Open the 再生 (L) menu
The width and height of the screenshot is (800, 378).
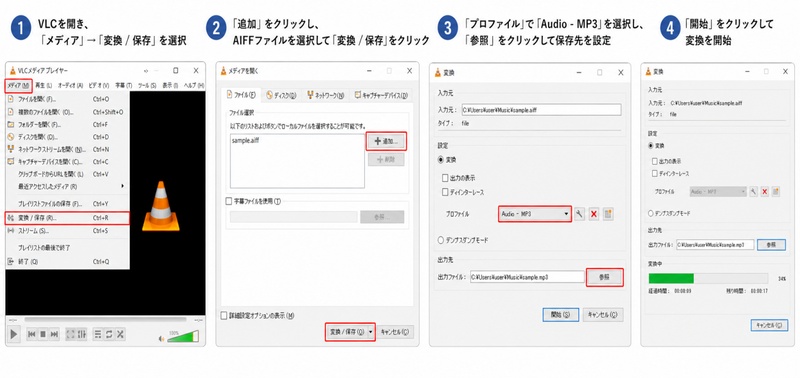(43, 85)
